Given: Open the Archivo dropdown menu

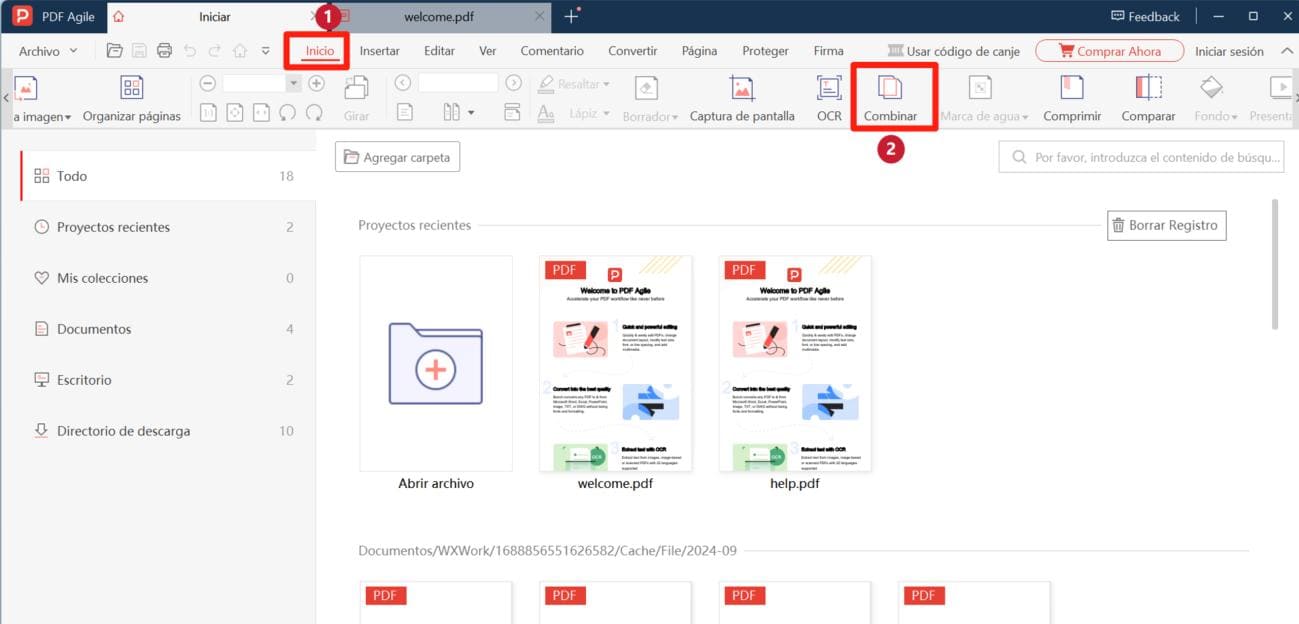Looking at the screenshot, I should [x=48, y=51].
